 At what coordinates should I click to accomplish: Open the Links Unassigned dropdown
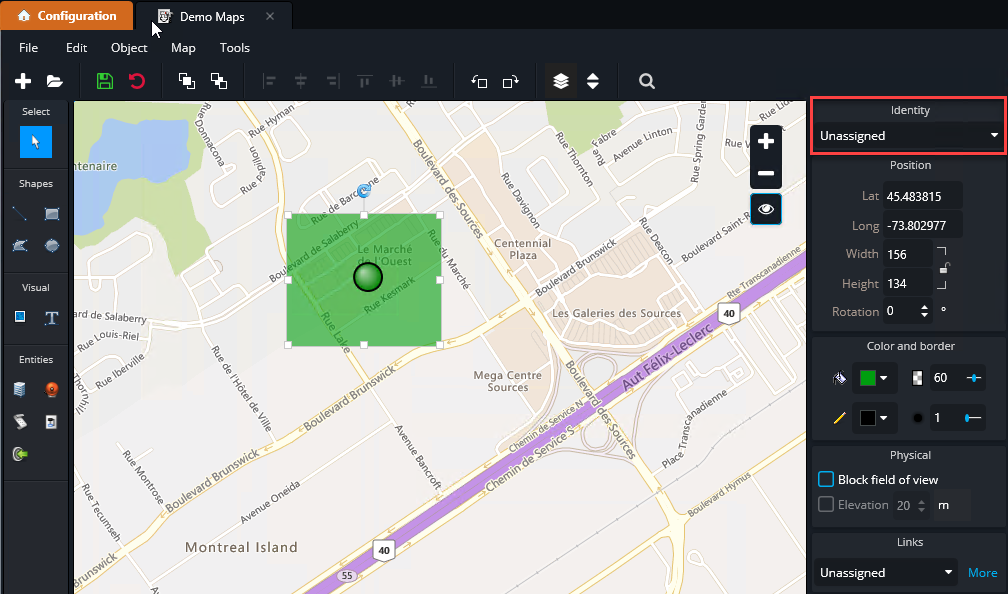[x=885, y=573]
